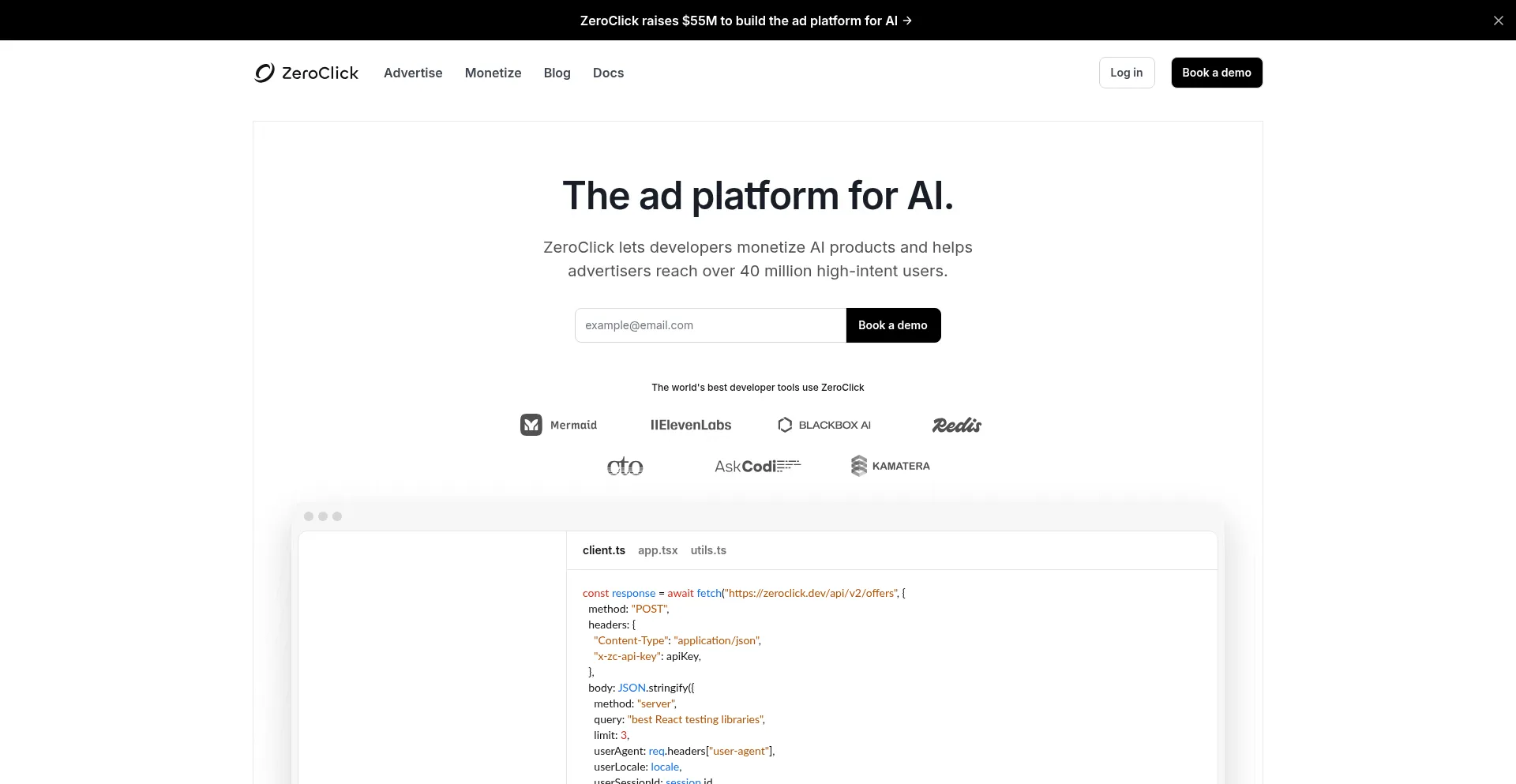Viewport: 1516px width, 784px height.
Task: Open the Advertise nav item
Action: [413, 73]
